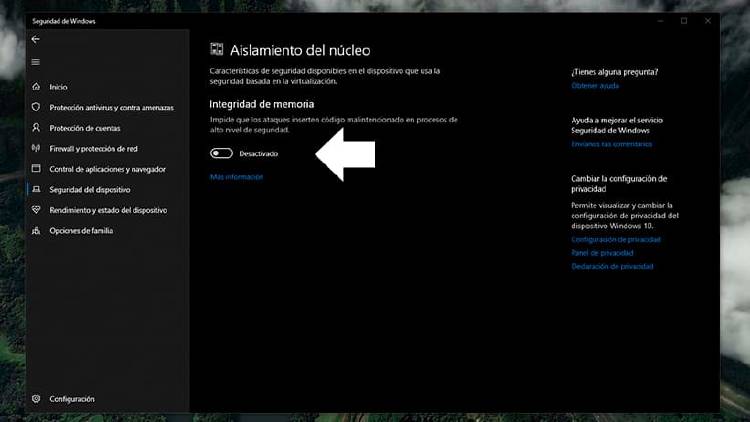The height and width of the screenshot is (422, 750).
Task: Click the core isolation chip icon
Action: point(217,49)
